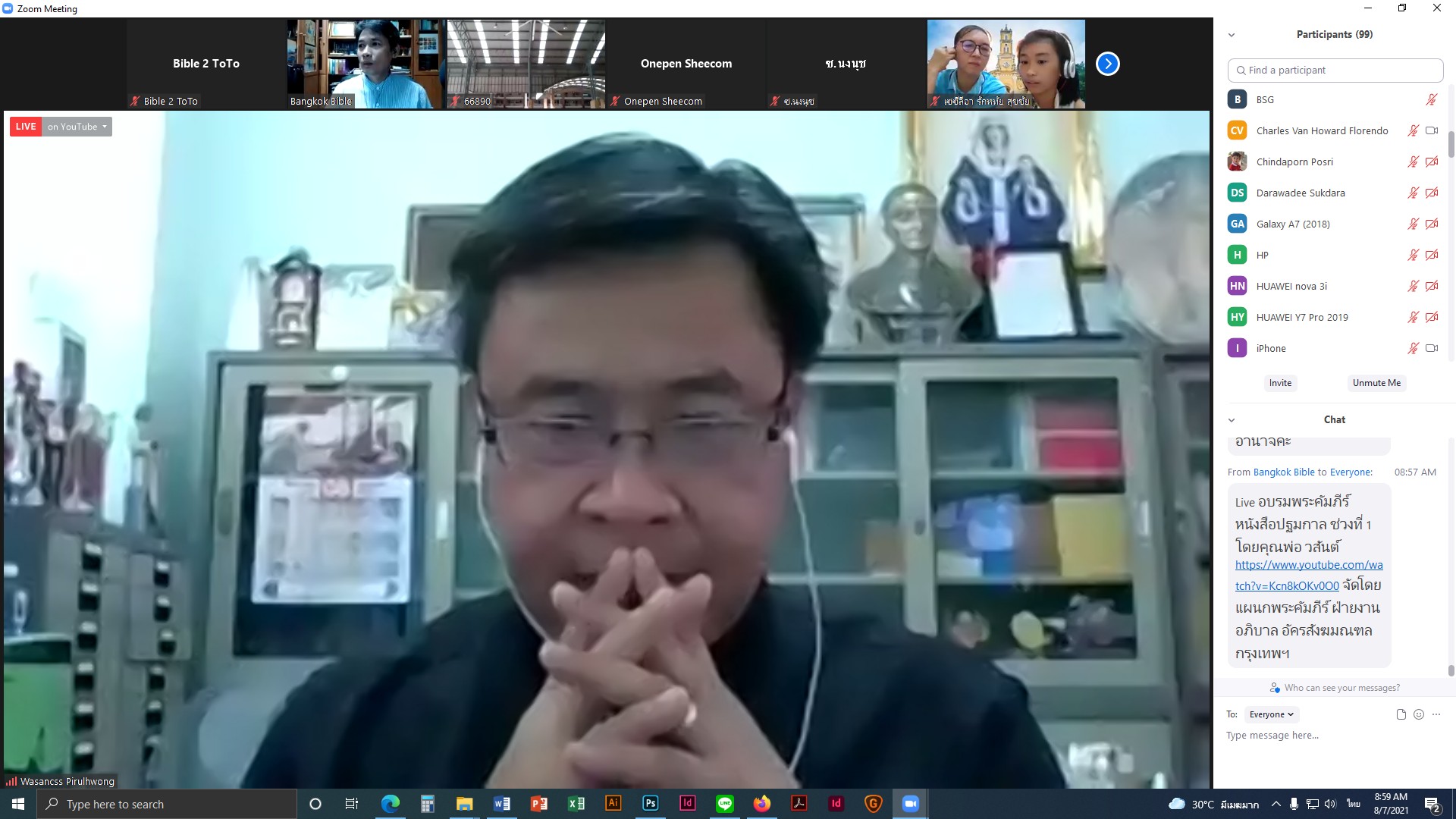This screenshot has height=819, width=1456.
Task: Open the Everyone recipient dropdown in chat
Action: click(1272, 714)
